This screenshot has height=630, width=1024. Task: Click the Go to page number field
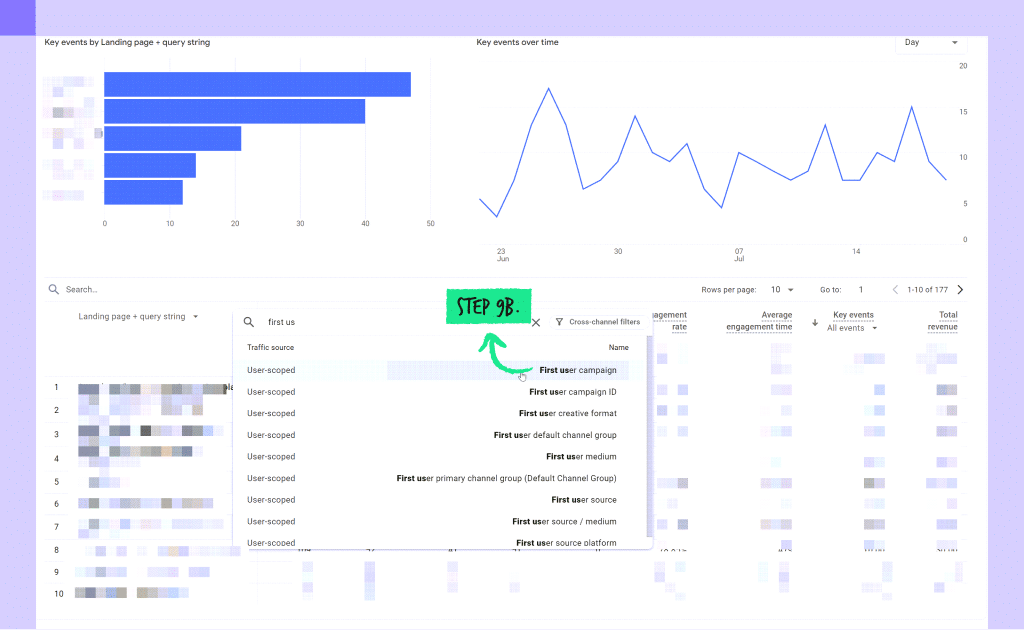click(861, 289)
